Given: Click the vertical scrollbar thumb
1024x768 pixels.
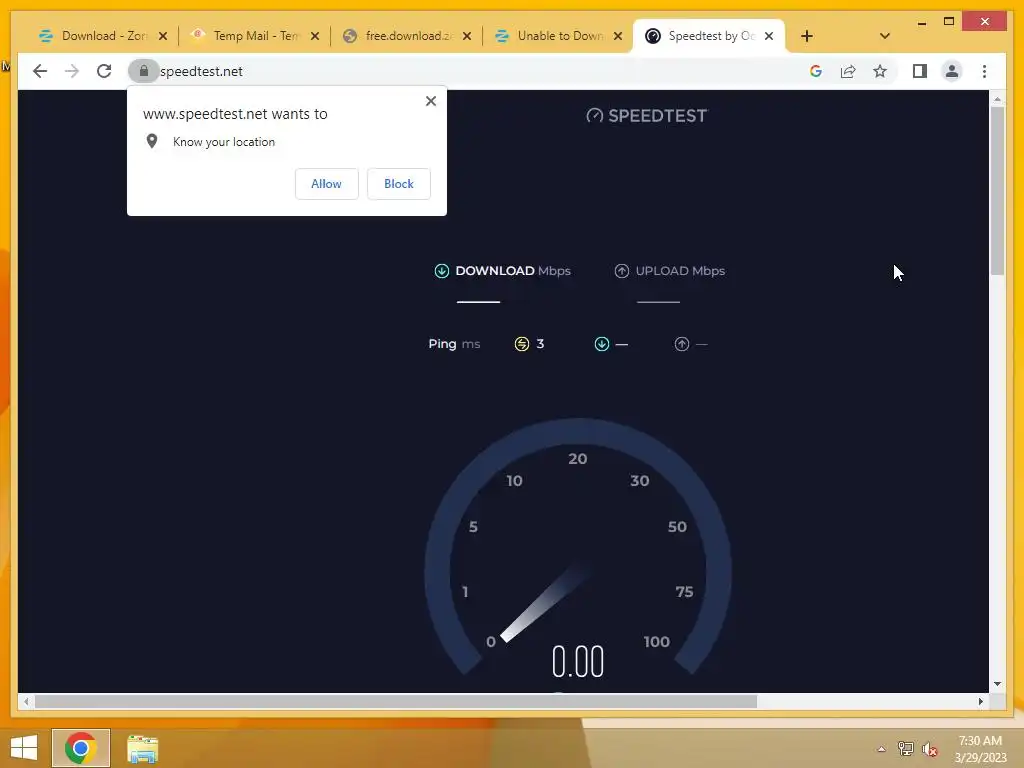Looking at the screenshot, I should pyautogui.click(x=997, y=190).
